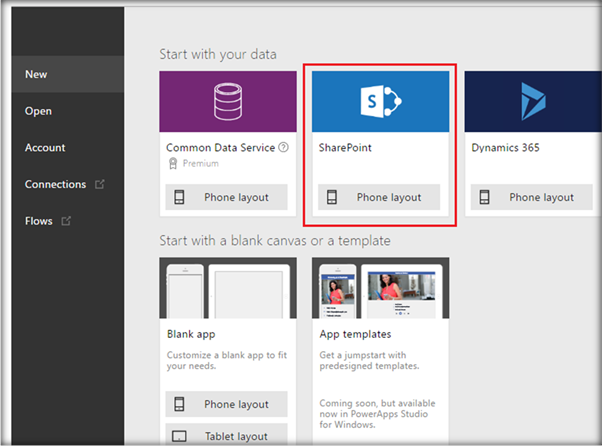This screenshot has width=602, height=446.
Task: Click the Dynamics 365 logo tile
Action: click(533, 101)
